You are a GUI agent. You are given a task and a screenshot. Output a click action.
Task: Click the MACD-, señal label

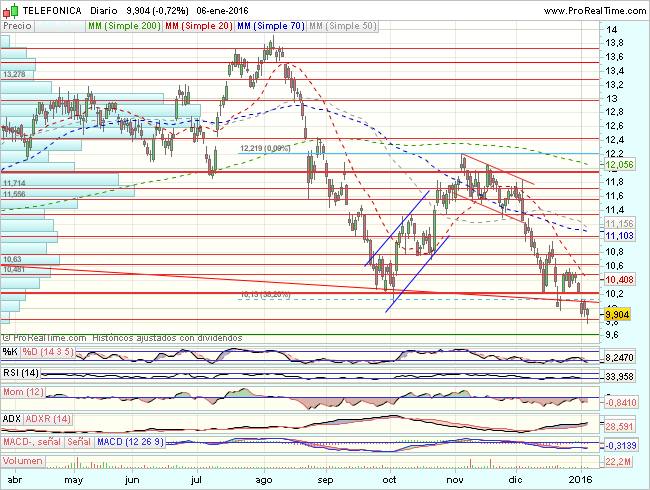[32, 442]
